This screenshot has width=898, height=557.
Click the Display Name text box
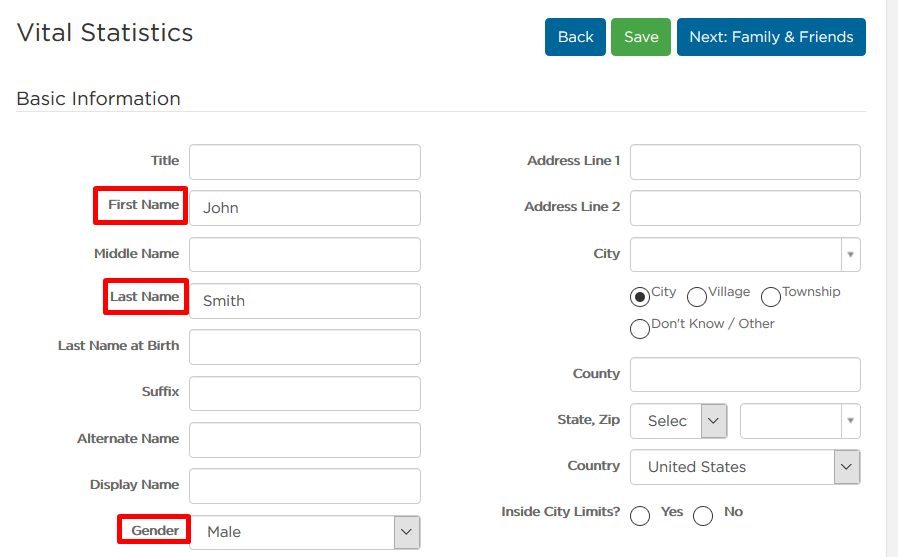click(305, 486)
